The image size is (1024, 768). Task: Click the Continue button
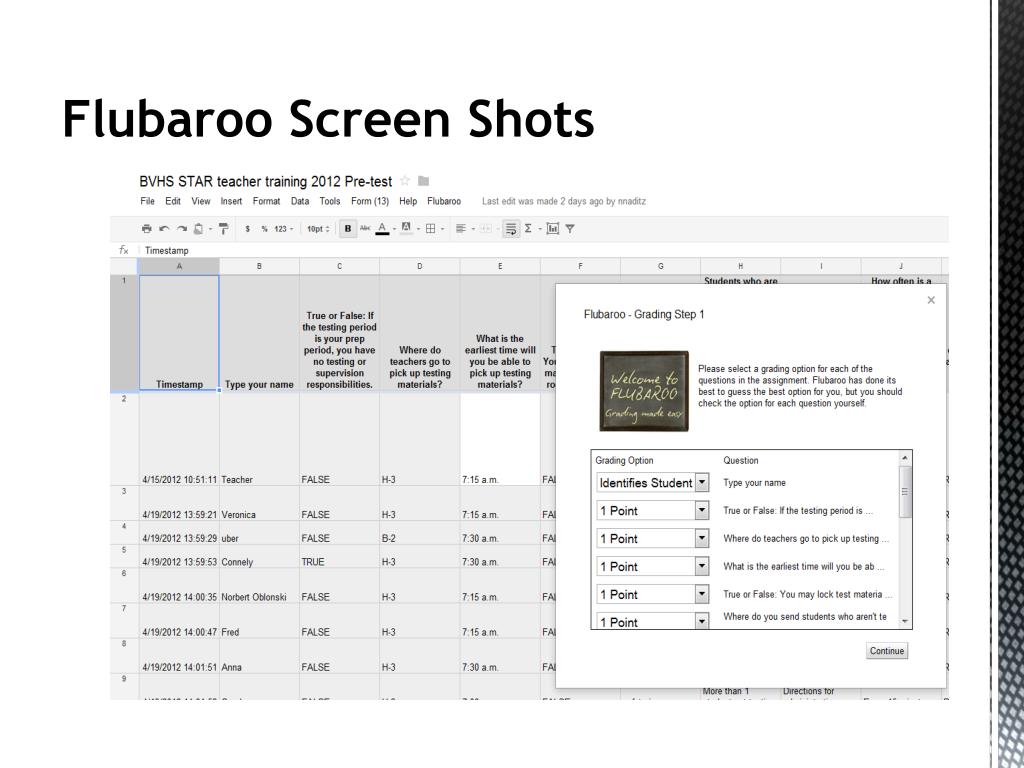[x=886, y=651]
